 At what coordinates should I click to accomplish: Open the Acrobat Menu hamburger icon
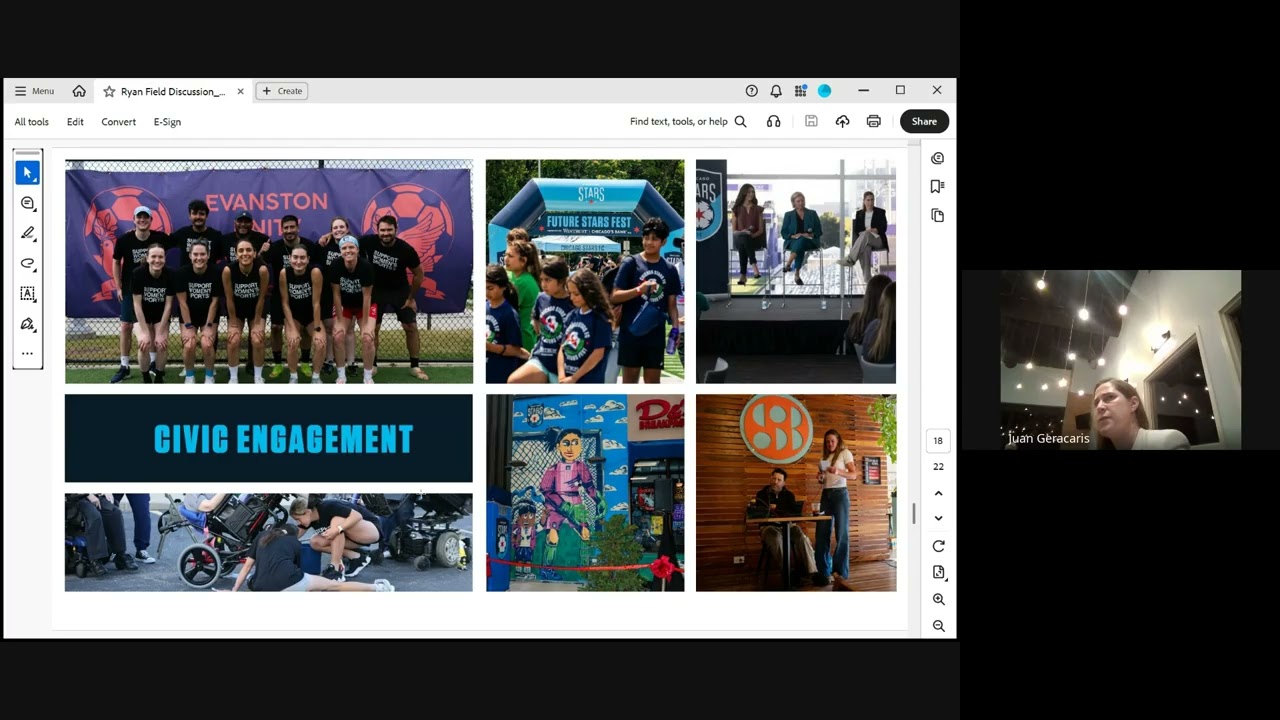[x=20, y=91]
